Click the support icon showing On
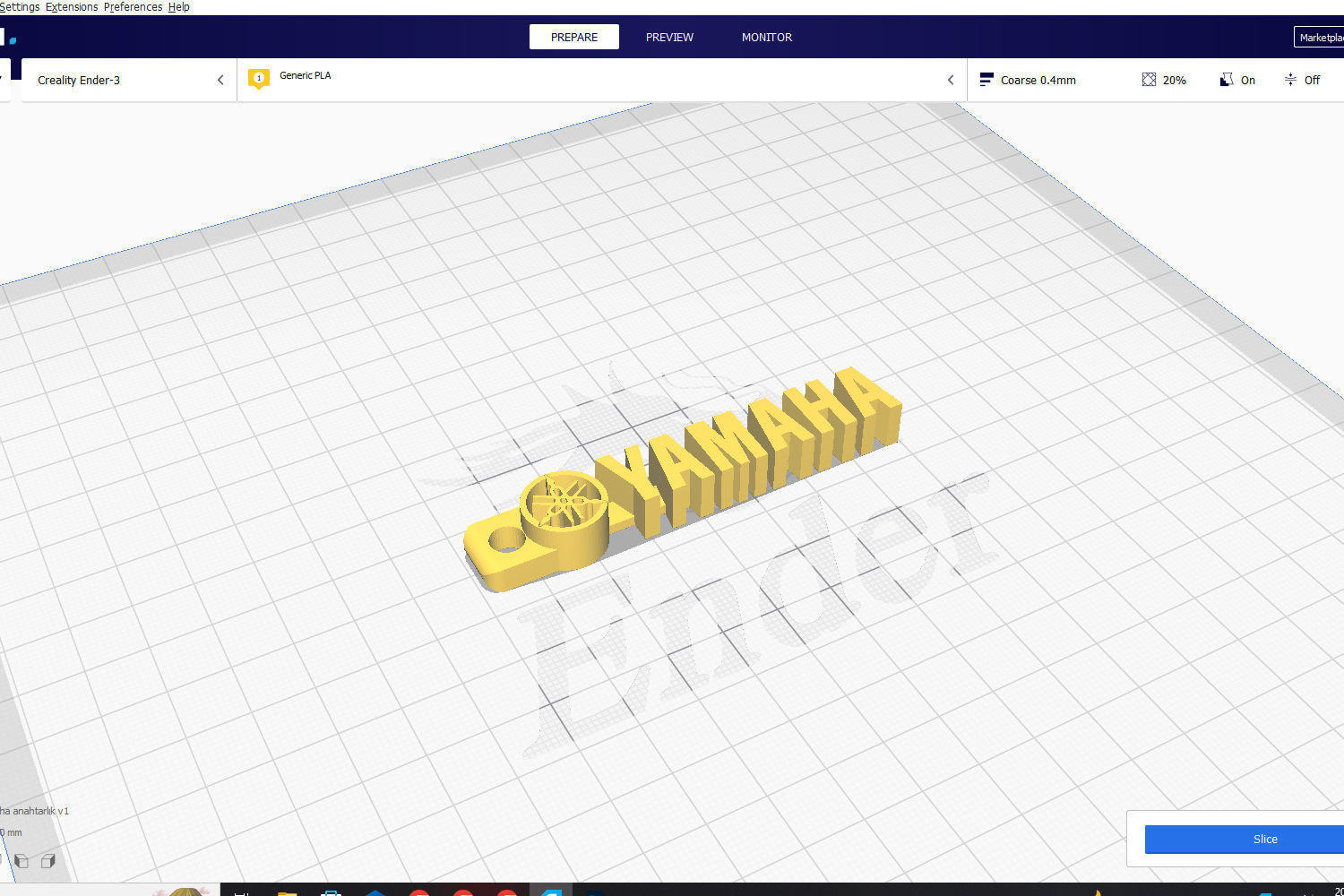 point(1227,80)
